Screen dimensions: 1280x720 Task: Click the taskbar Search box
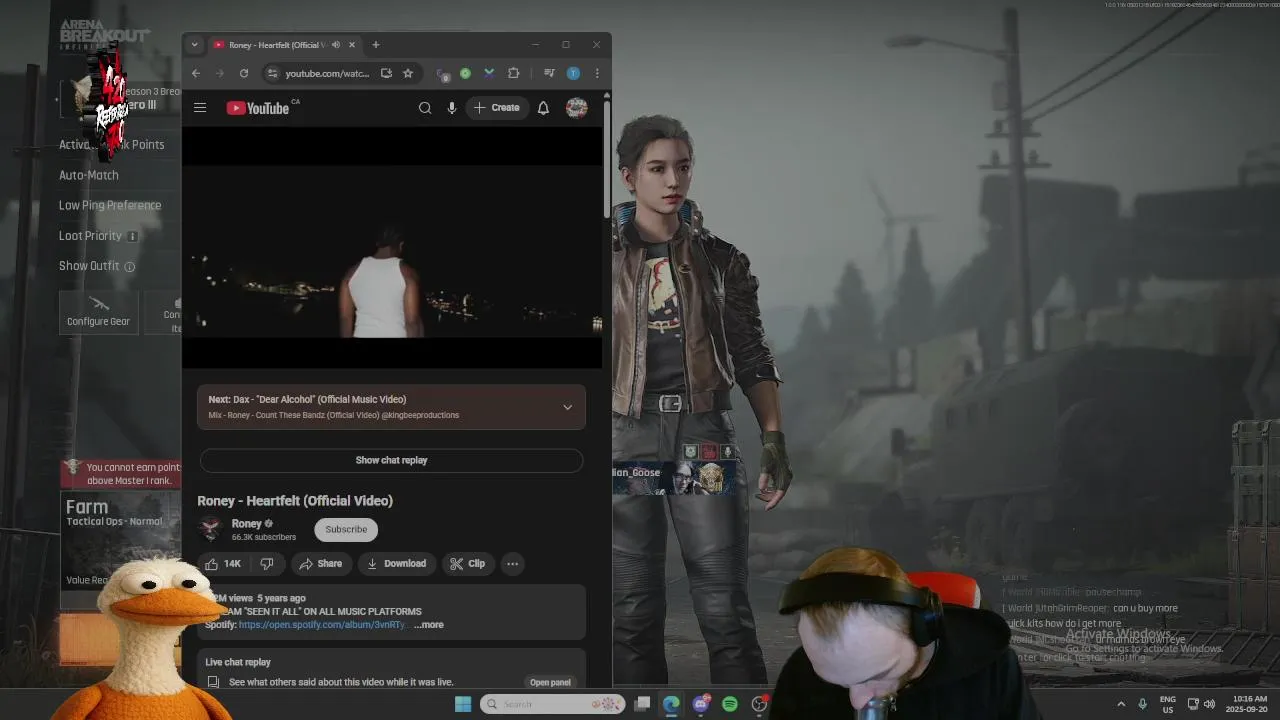(x=552, y=704)
